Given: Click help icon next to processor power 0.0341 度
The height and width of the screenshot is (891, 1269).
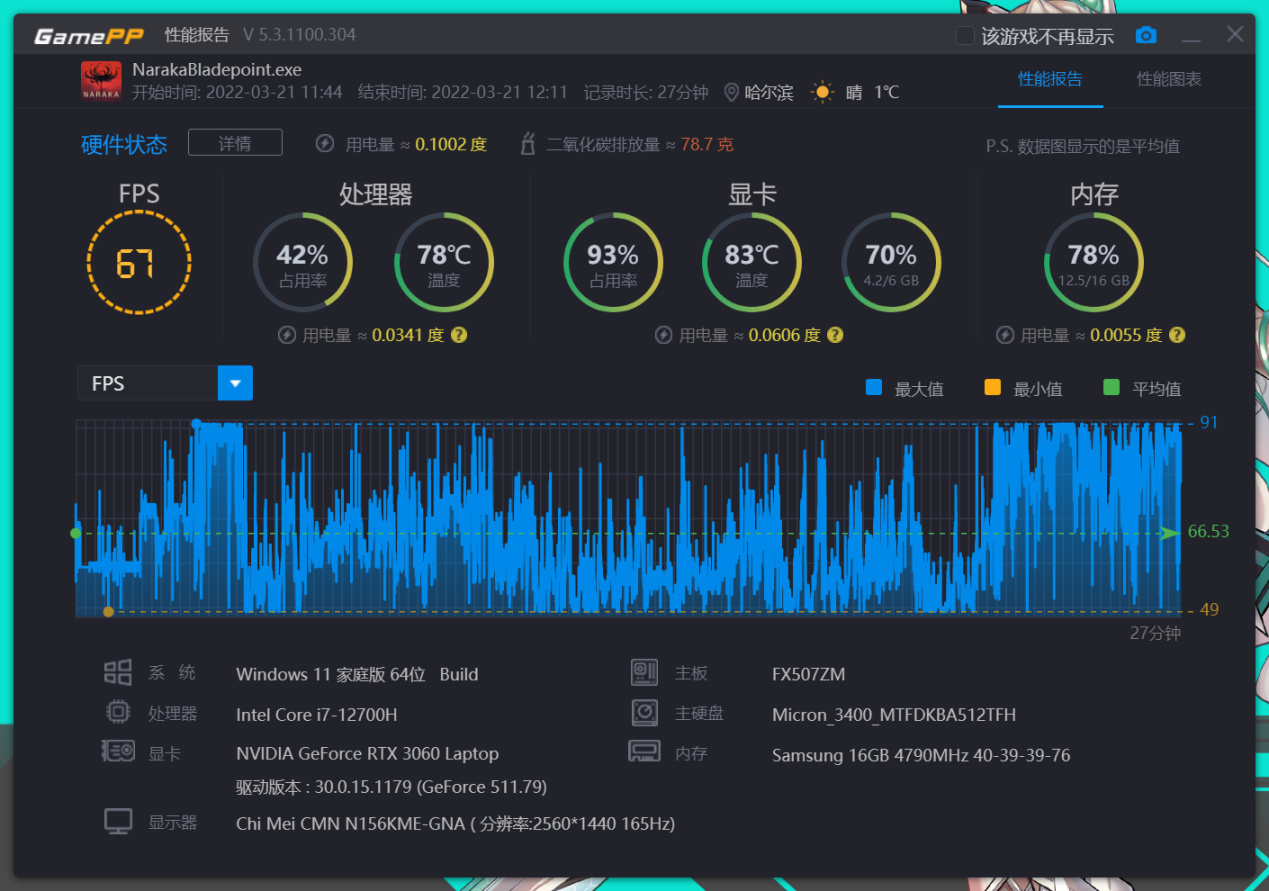Looking at the screenshot, I should 458,335.
